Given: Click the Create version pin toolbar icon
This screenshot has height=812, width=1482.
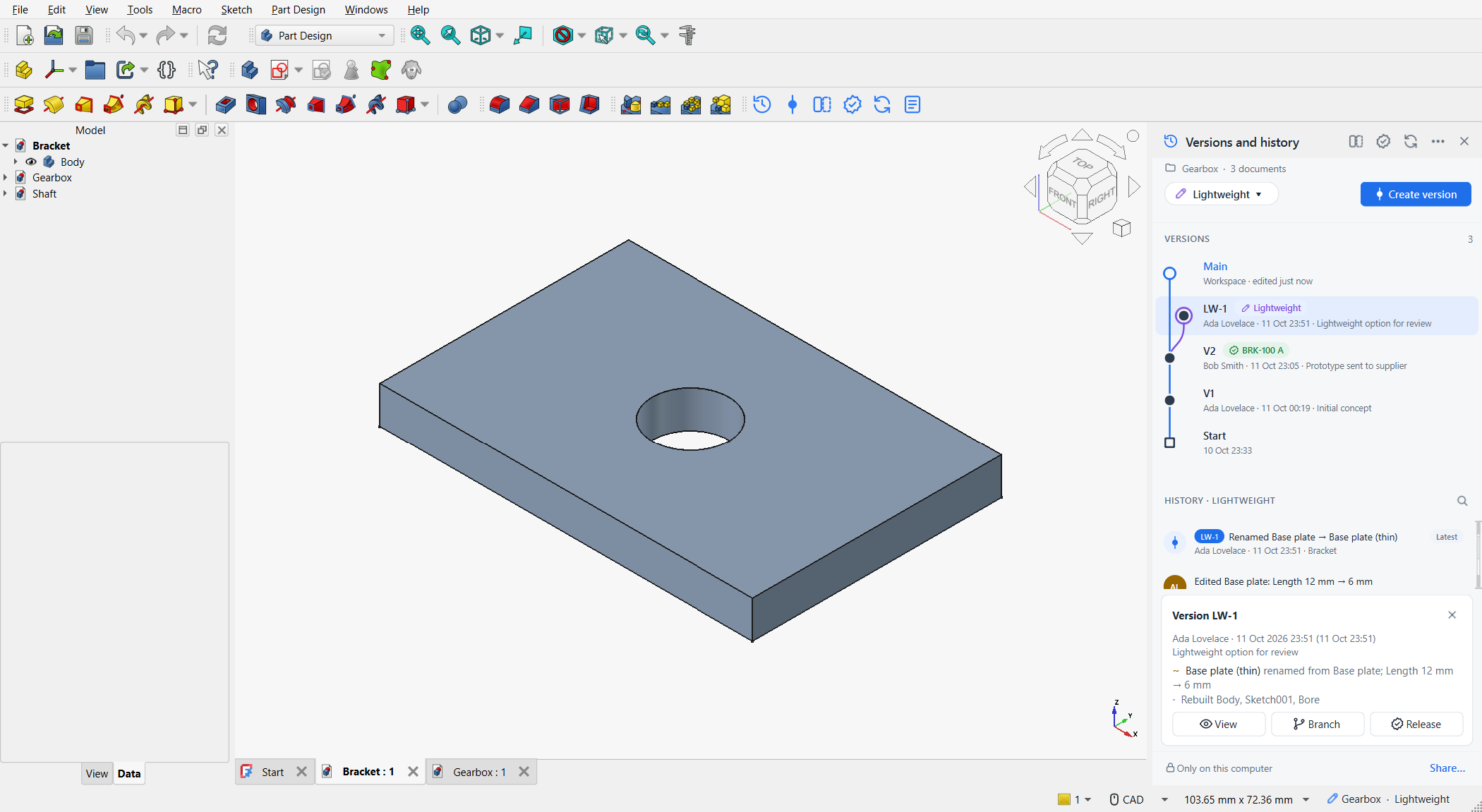Looking at the screenshot, I should (793, 104).
